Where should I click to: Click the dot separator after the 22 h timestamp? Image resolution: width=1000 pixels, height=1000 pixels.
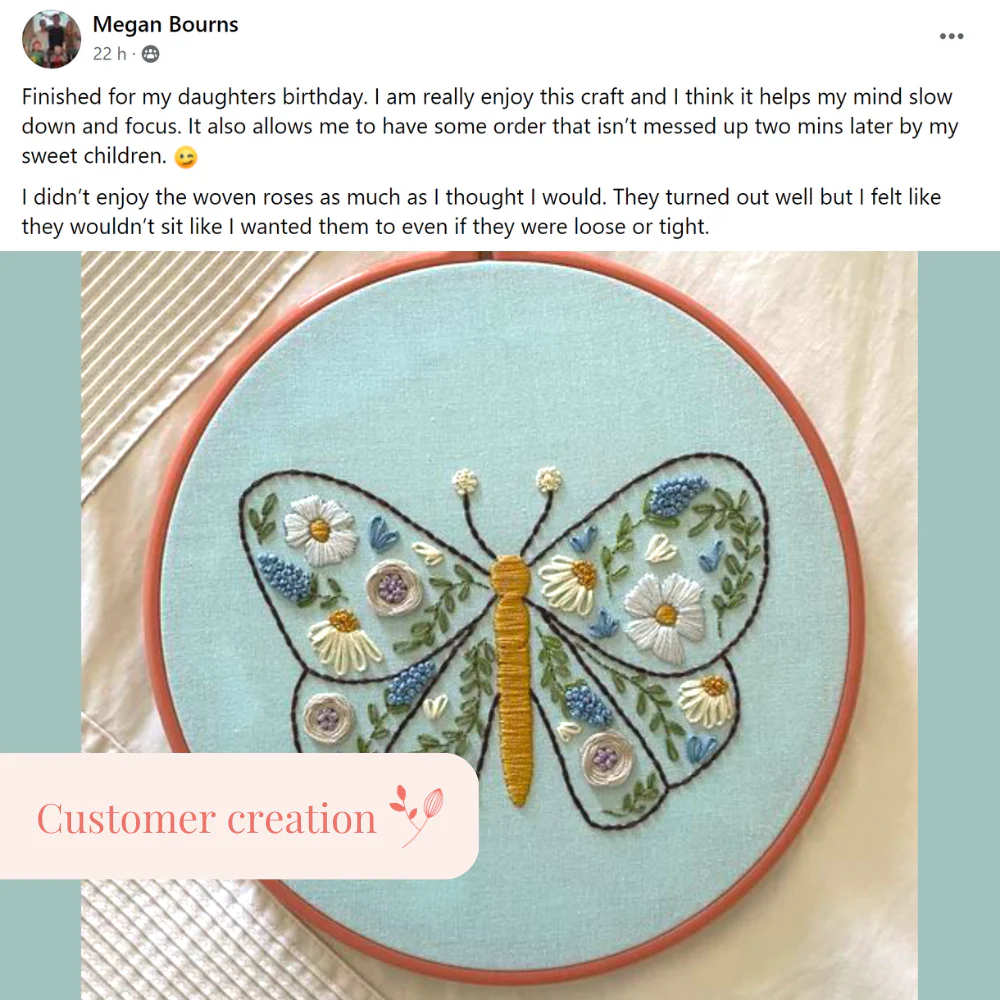click(135, 55)
